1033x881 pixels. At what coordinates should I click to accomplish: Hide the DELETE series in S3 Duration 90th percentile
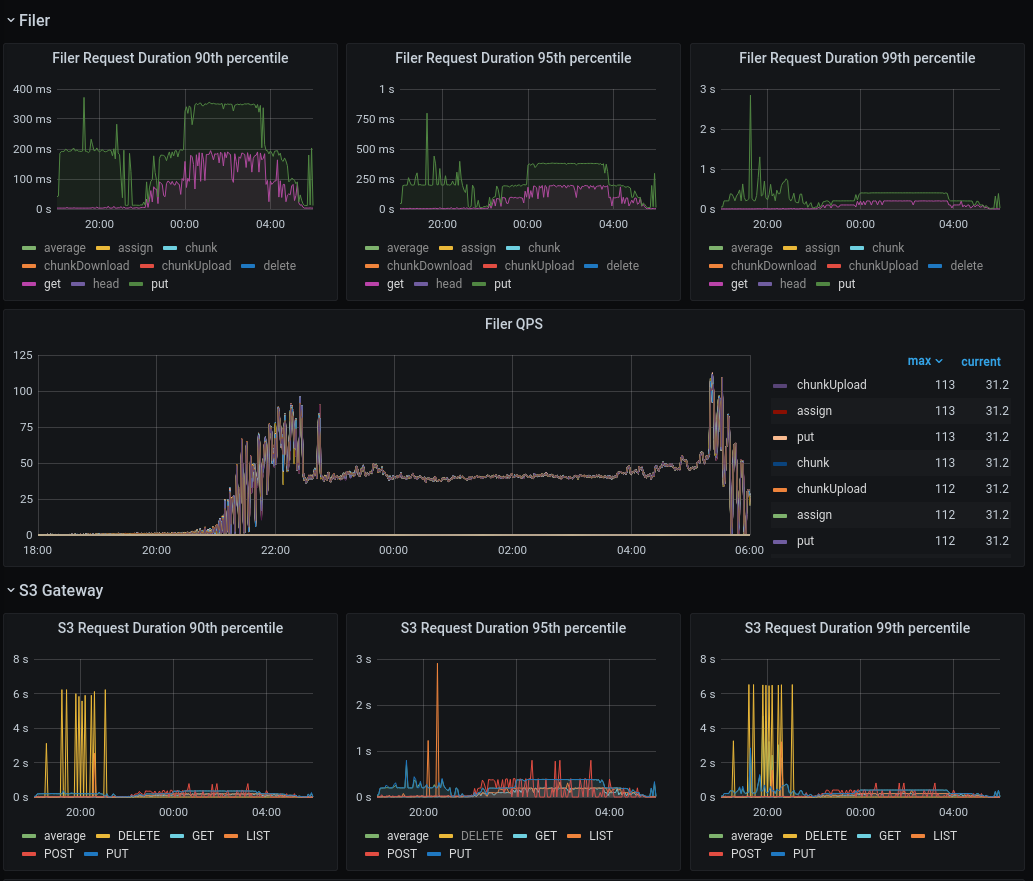point(138,836)
